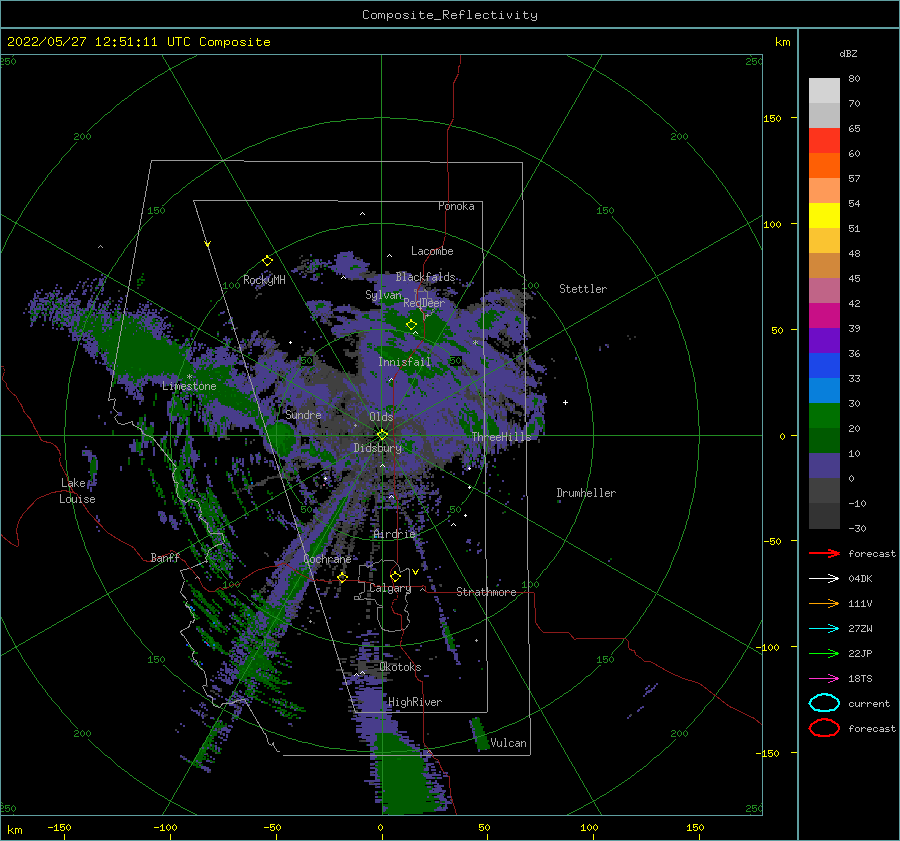
Task: Click the asterisk marker at Limestone
Action: coord(189,377)
